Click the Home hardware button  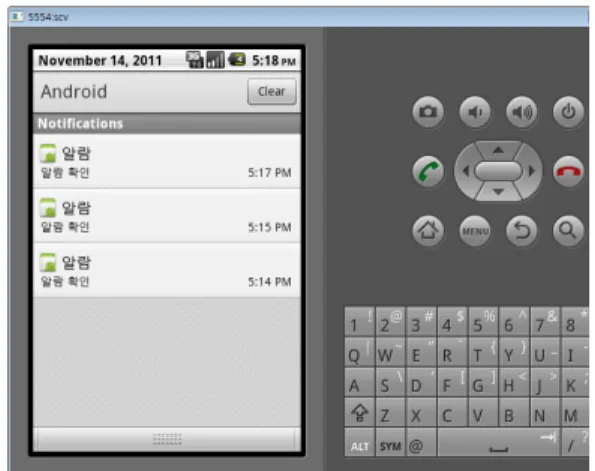(428, 230)
